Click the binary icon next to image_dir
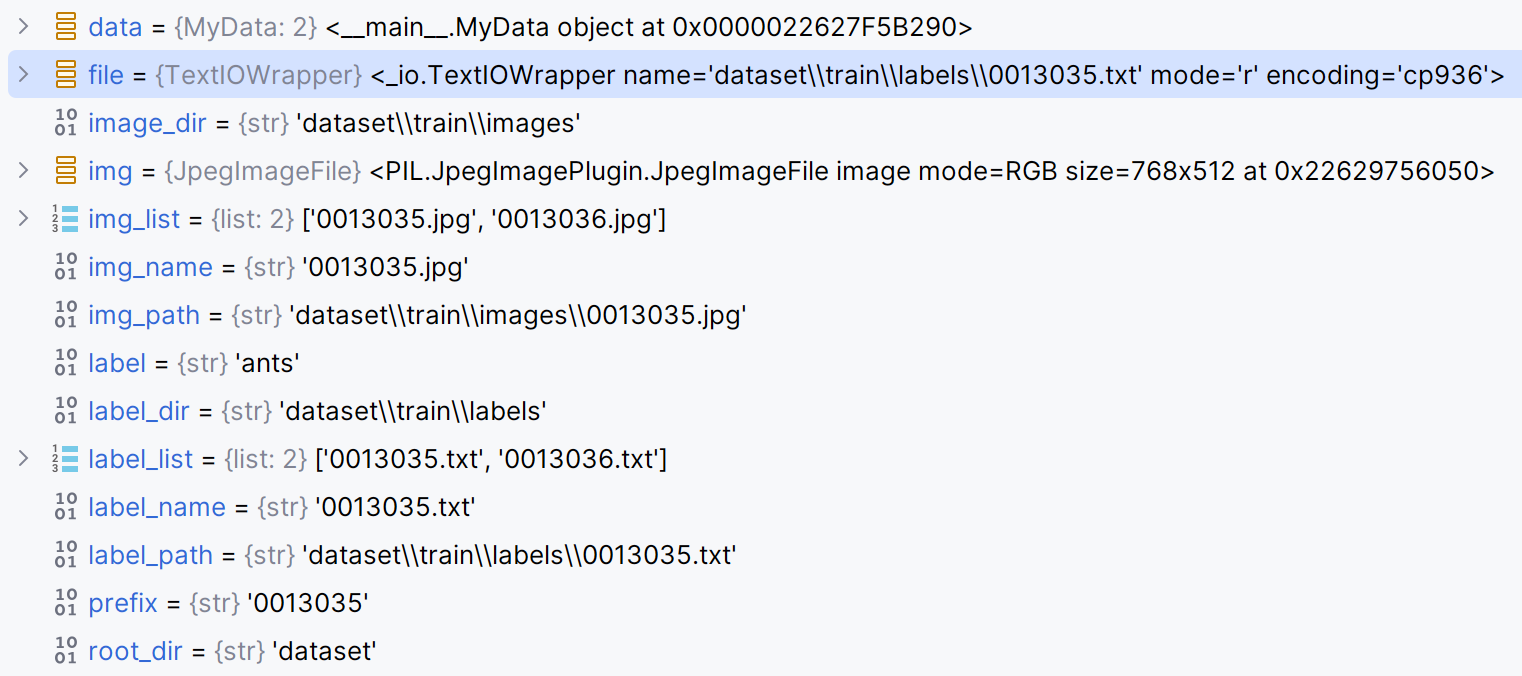The width and height of the screenshot is (1522, 676). point(65,123)
